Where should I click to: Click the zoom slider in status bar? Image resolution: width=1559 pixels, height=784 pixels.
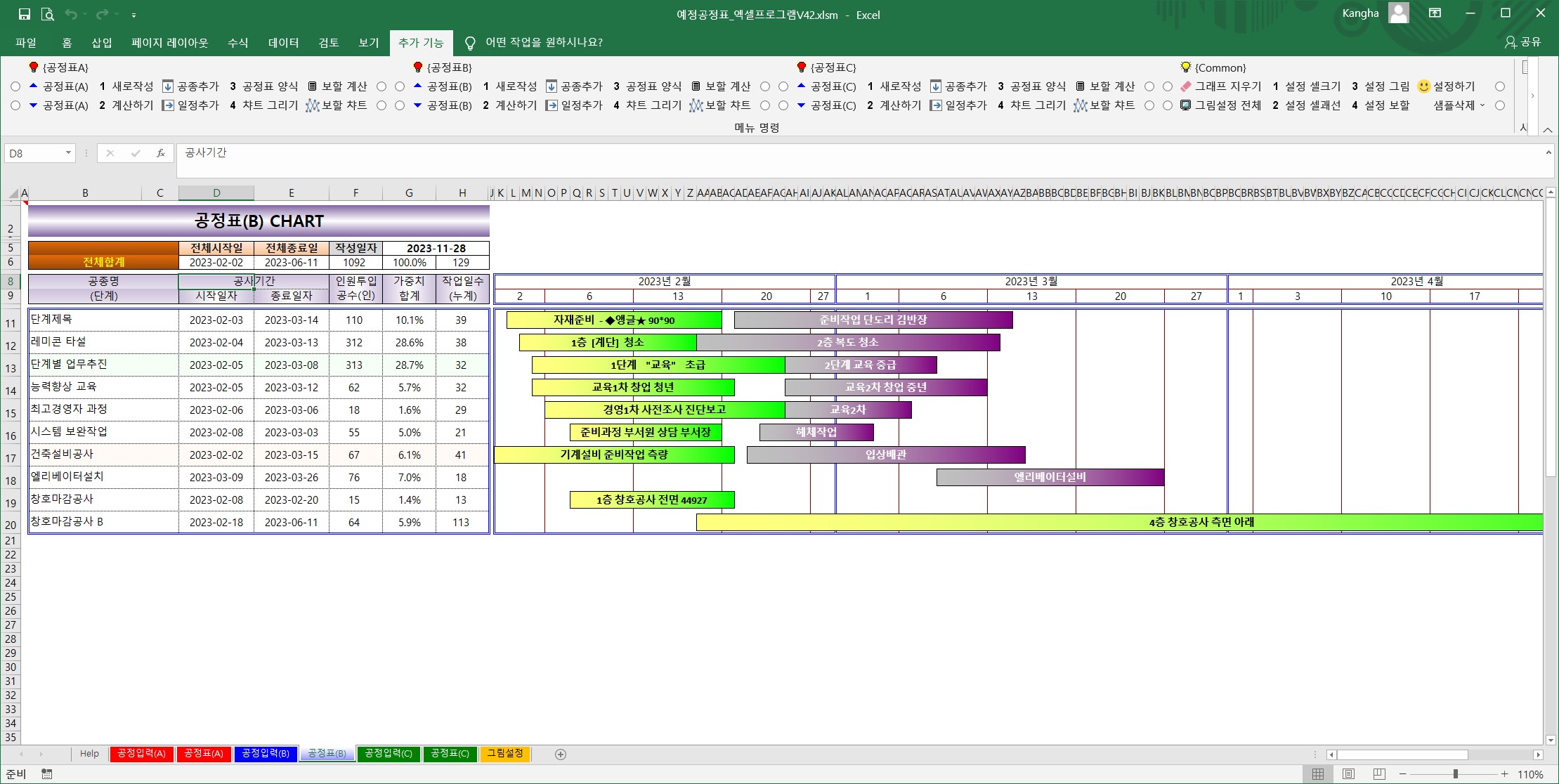[x=1455, y=774]
